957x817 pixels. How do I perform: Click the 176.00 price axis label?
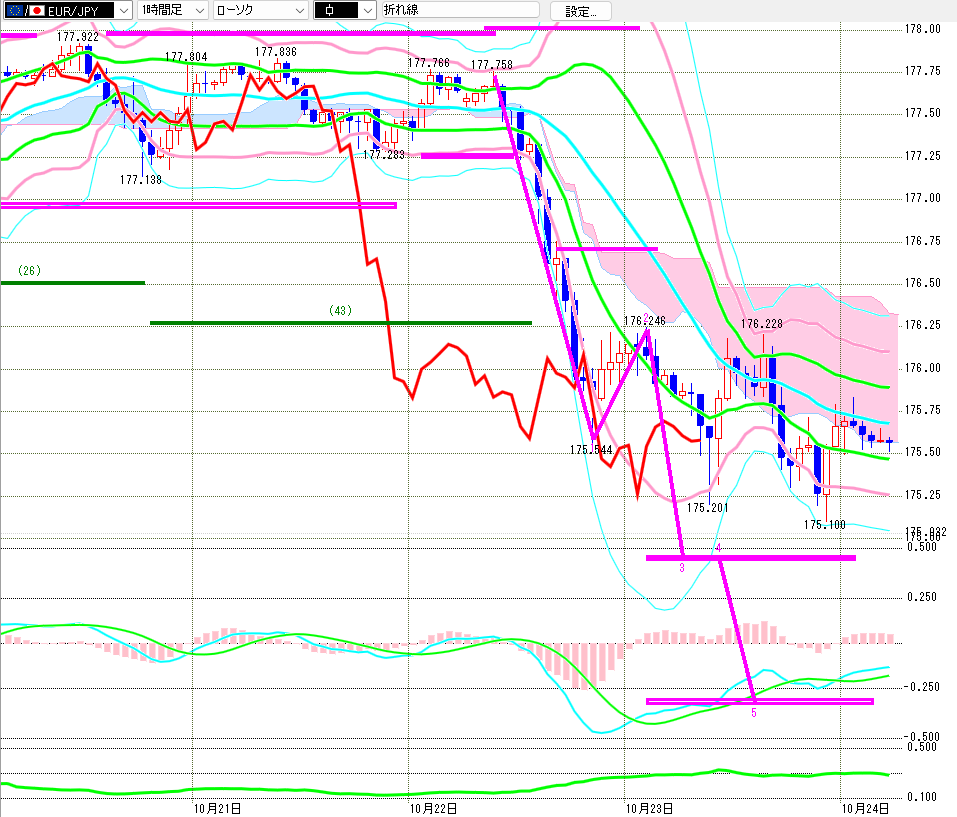pyautogui.click(x=923, y=367)
